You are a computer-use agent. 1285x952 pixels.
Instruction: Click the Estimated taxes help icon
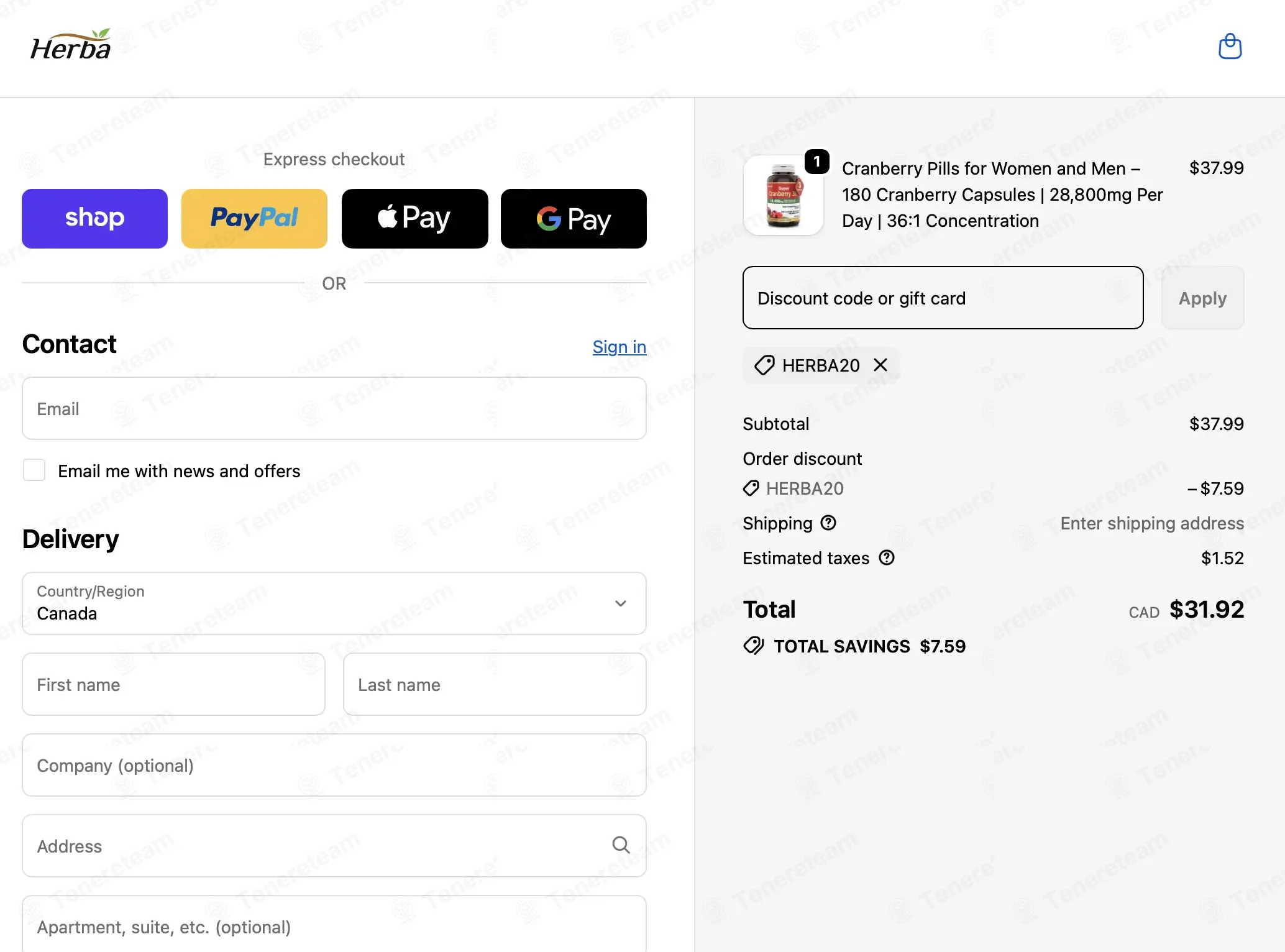[x=887, y=558]
